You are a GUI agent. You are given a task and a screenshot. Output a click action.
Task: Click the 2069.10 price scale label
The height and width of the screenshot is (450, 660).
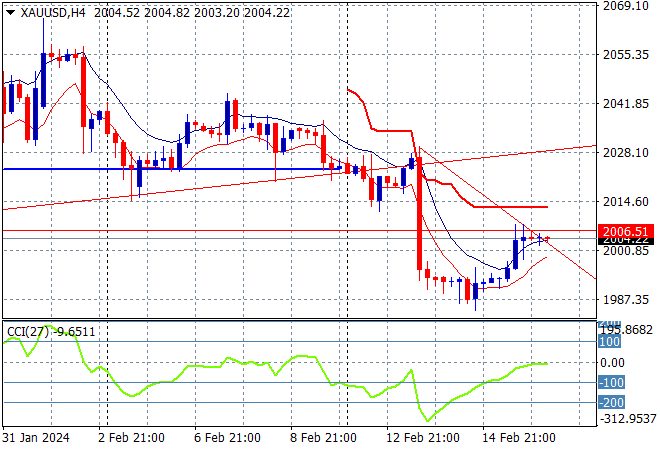click(x=625, y=5)
